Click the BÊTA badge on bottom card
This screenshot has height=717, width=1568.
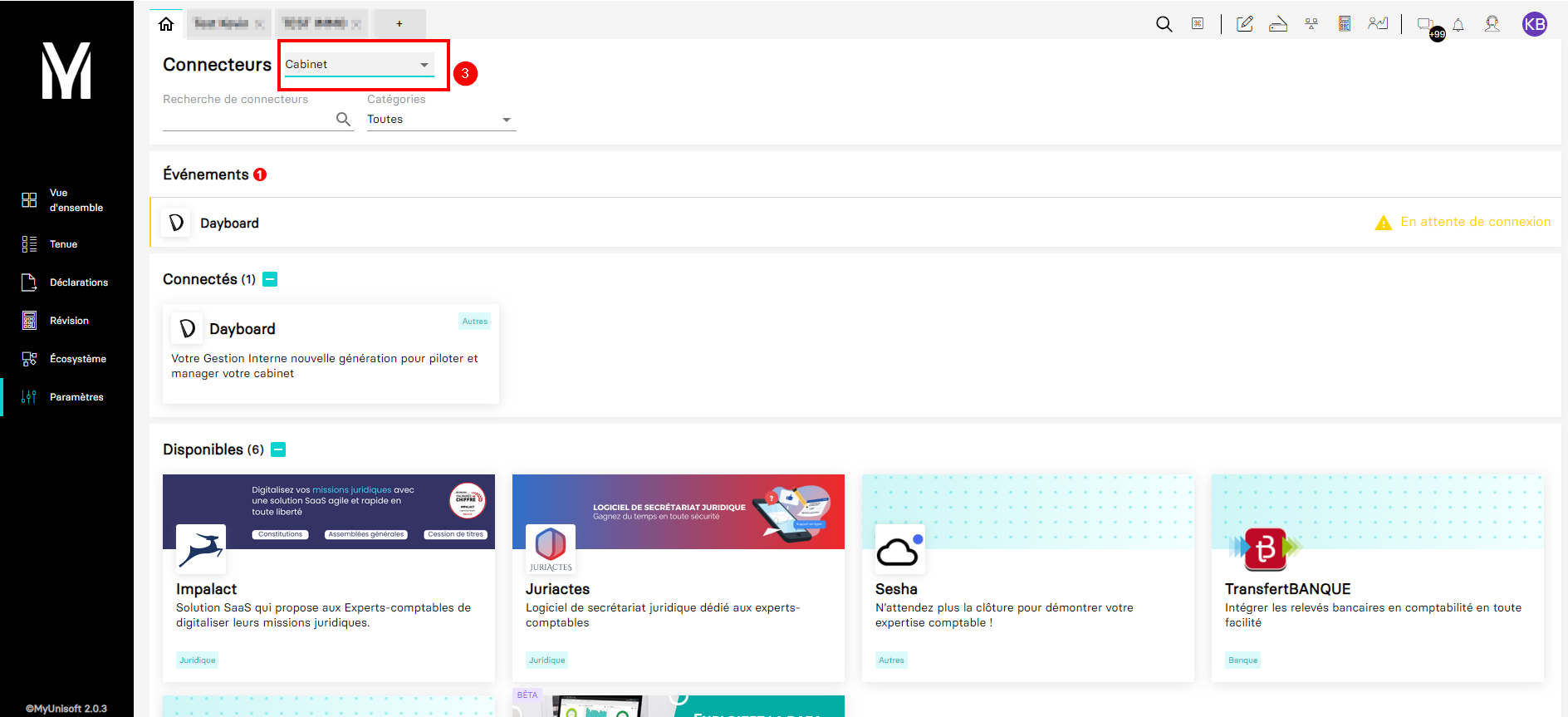point(527,695)
